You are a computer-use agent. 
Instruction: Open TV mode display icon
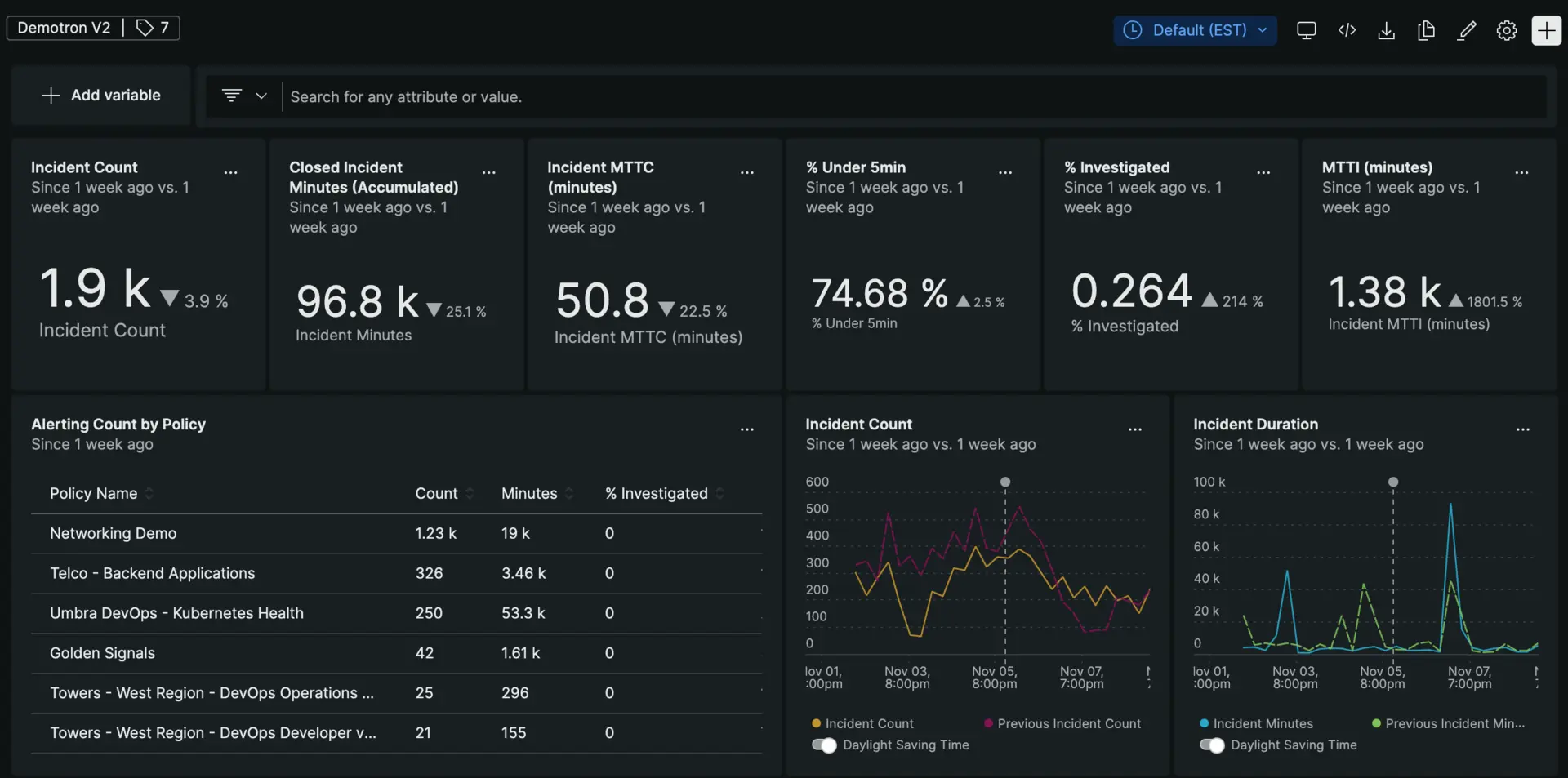[x=1306, y=31]
